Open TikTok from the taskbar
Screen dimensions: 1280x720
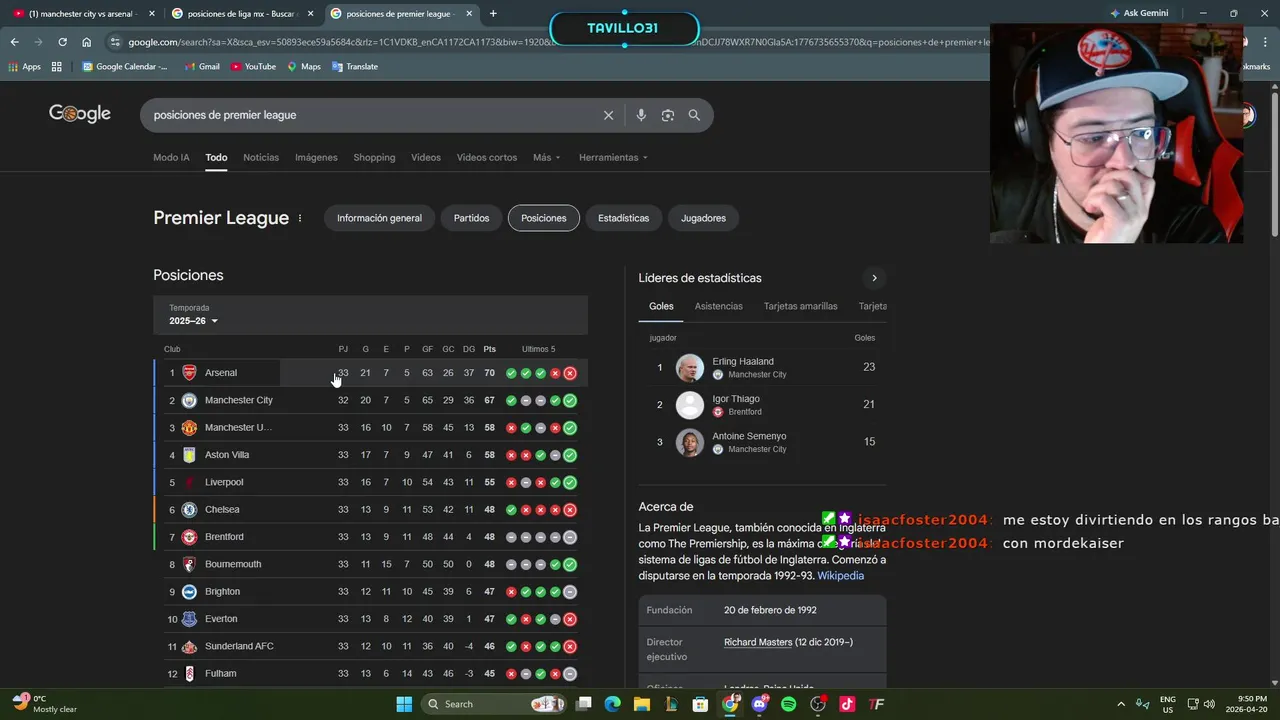[x=847, y=704]
